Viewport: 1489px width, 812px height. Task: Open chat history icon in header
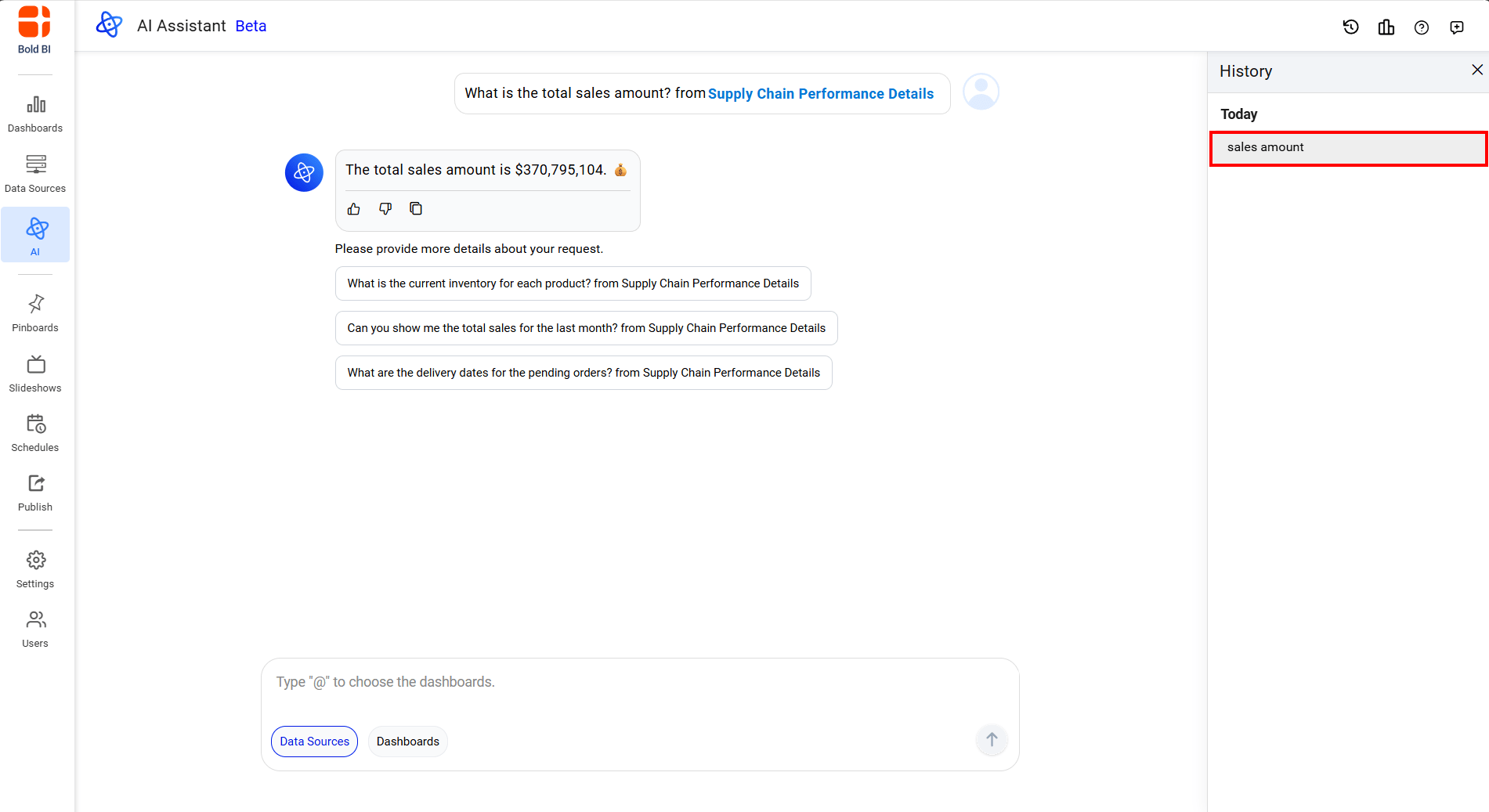[x=1350, y=27]
